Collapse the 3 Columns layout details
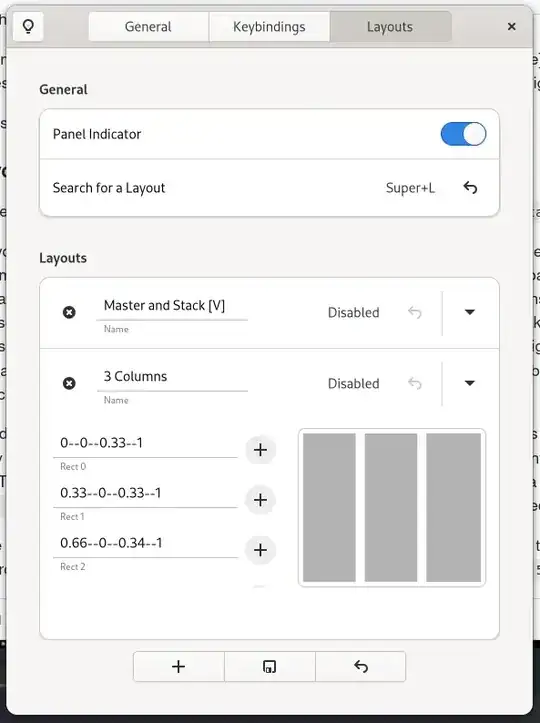The image size is (540, 723). point(469,383)
